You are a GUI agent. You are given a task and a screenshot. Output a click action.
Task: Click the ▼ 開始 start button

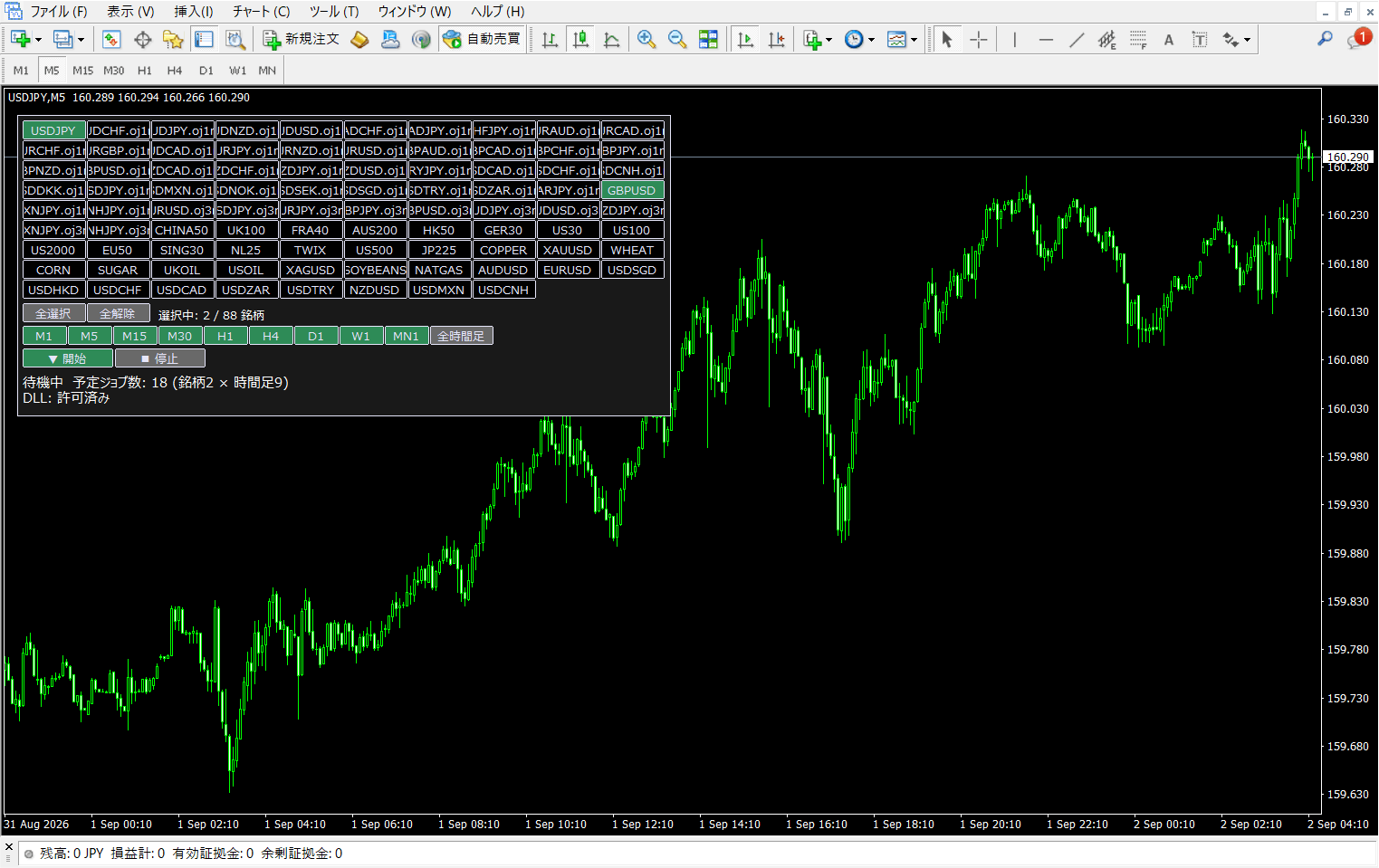[x=68, y=358]
